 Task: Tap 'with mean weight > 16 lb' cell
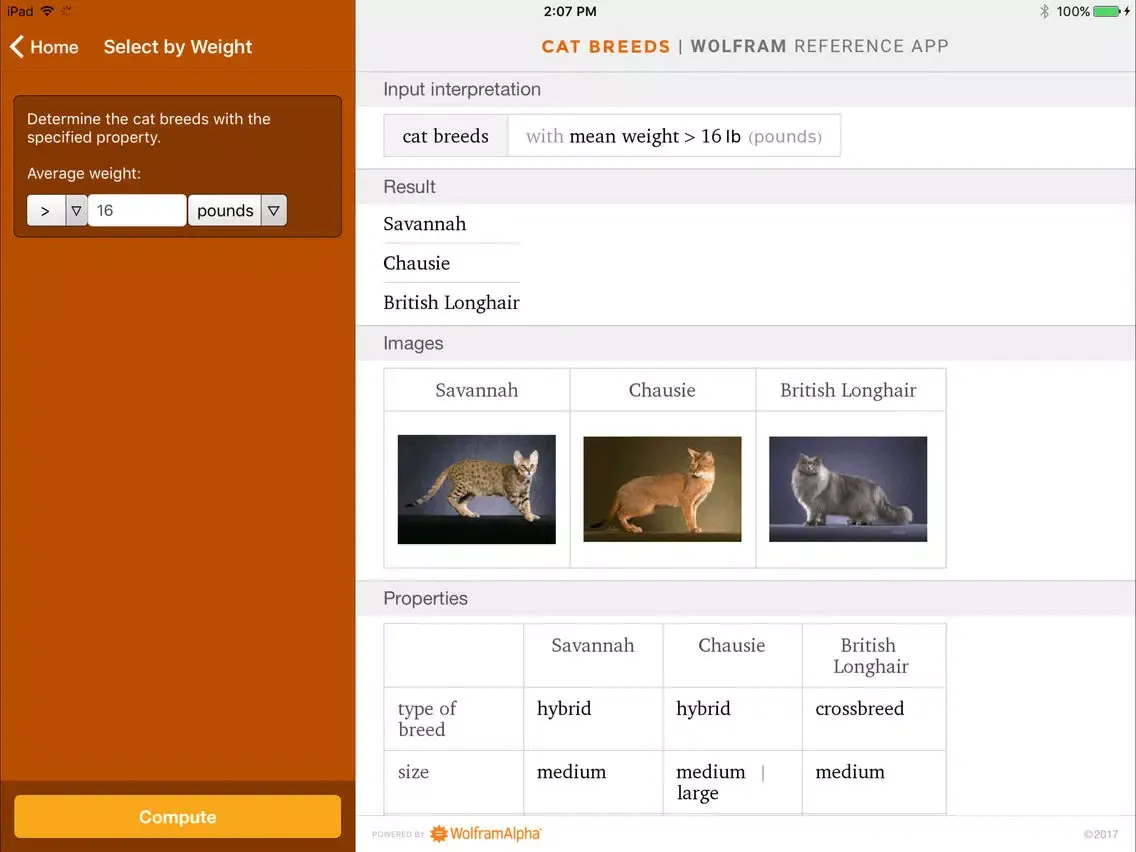tap(674, 136)
